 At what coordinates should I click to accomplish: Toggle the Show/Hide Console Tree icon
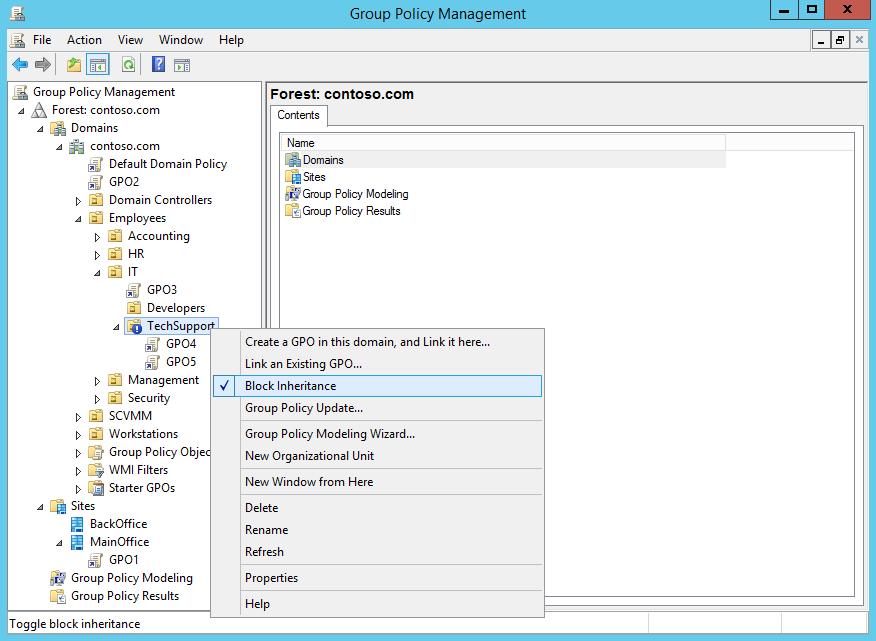tap(98, 65)
